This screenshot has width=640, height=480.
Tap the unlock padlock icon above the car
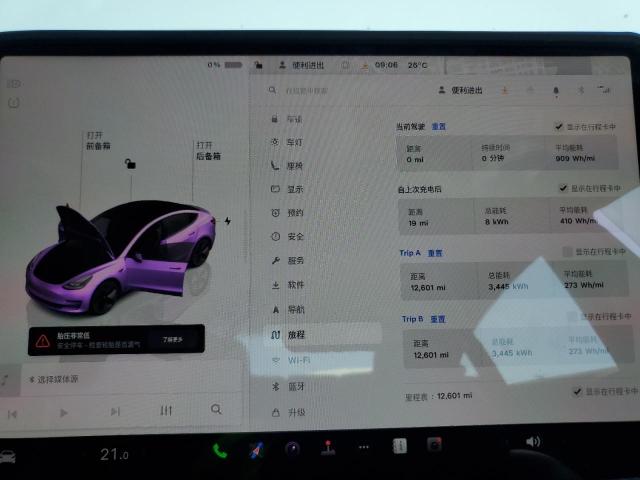click(130, 163)
